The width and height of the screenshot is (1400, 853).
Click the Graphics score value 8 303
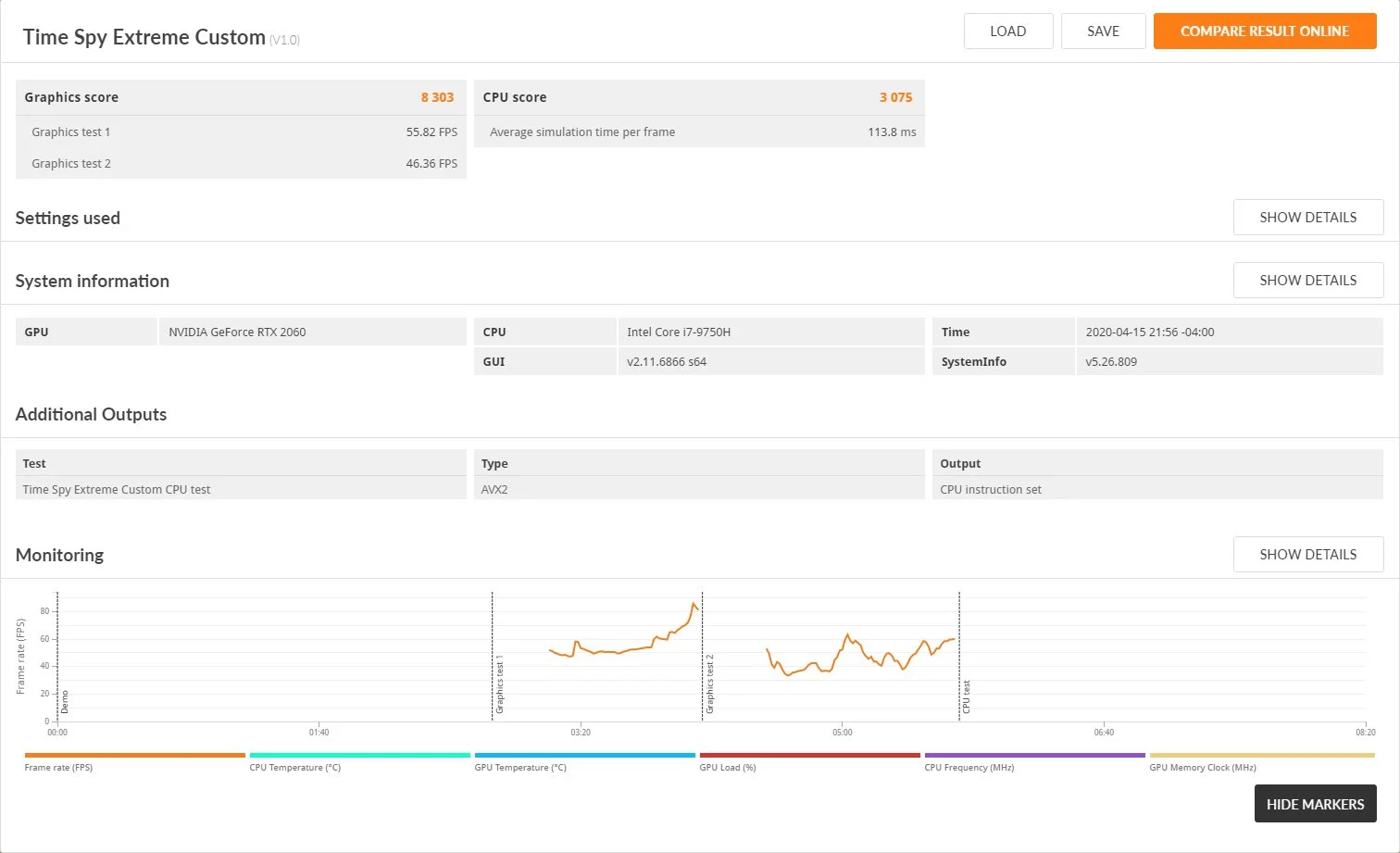(437, 97)
